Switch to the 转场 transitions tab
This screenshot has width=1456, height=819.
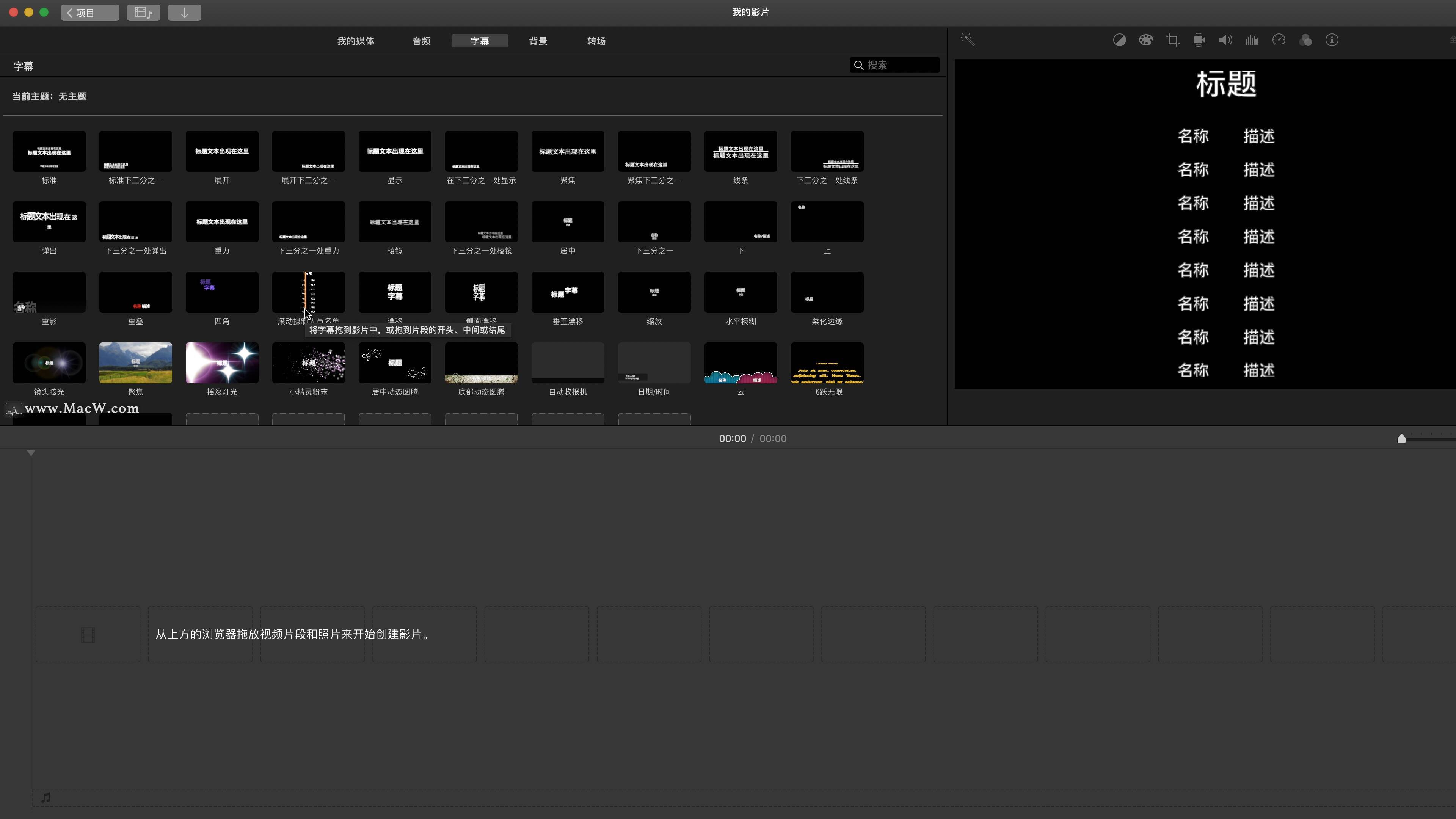pos(596,41)
